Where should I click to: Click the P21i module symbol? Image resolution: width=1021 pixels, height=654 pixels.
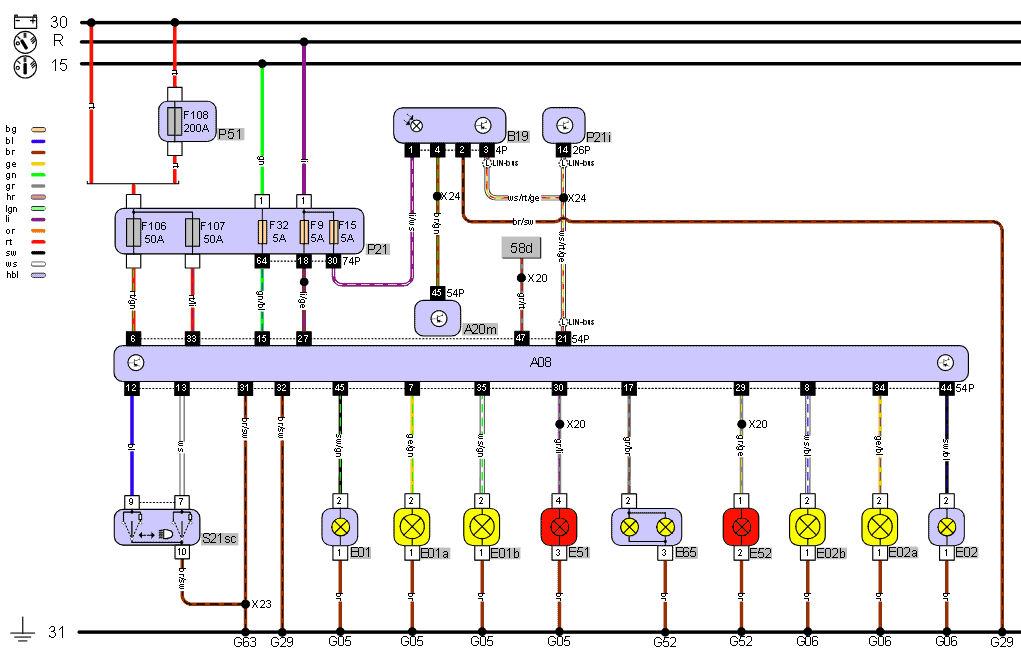[563, 125]
